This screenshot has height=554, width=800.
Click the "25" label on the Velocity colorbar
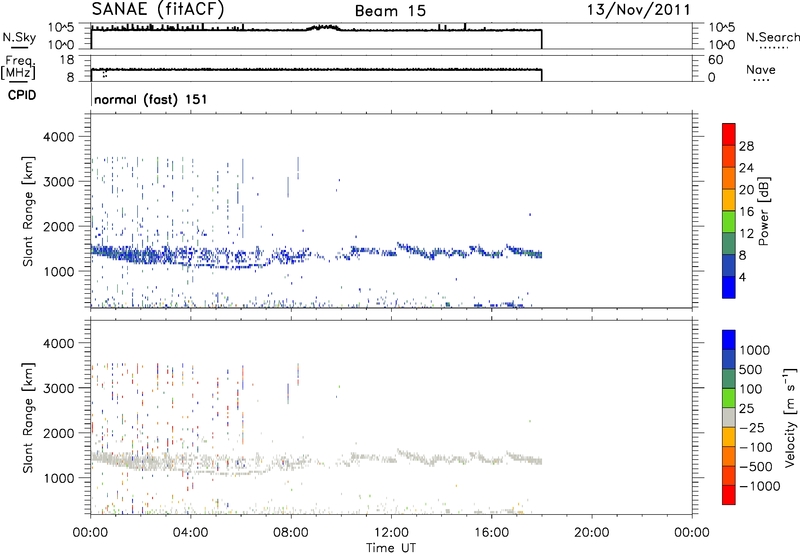(746, 408)
